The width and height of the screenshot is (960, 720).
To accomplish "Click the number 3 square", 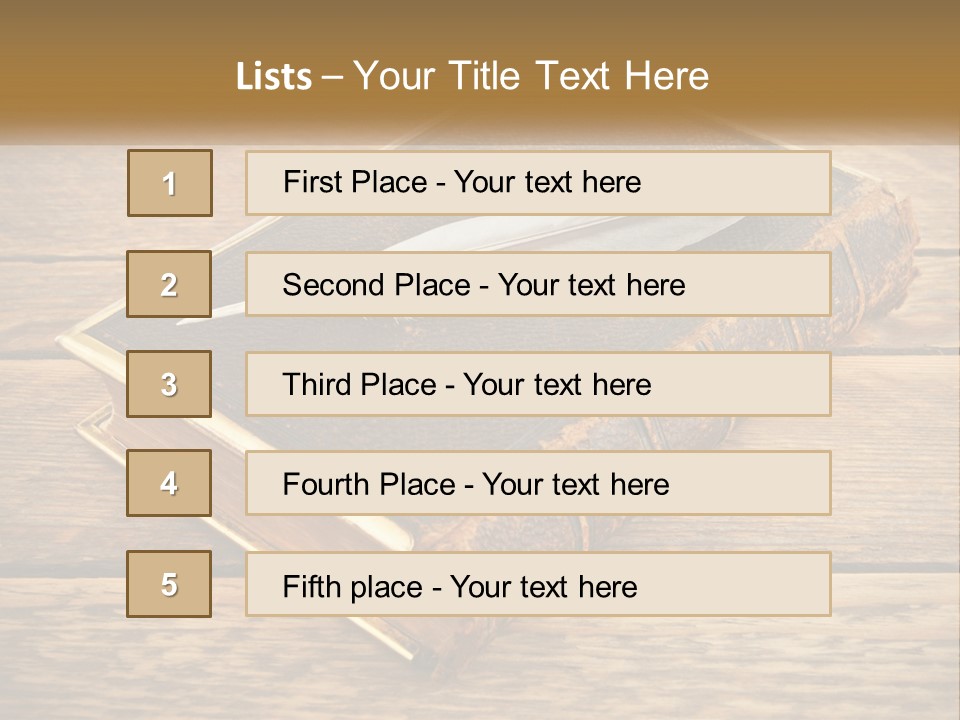I will (x=169, y=384).
